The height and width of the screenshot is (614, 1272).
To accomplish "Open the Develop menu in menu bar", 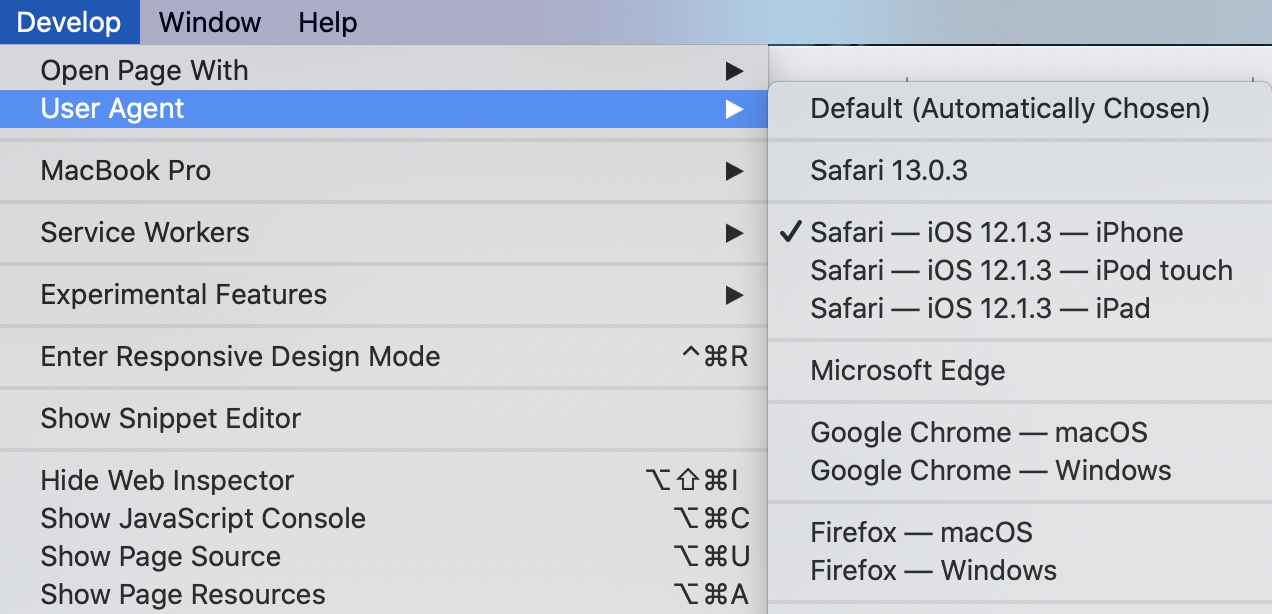I will click(x=70, y=22).
